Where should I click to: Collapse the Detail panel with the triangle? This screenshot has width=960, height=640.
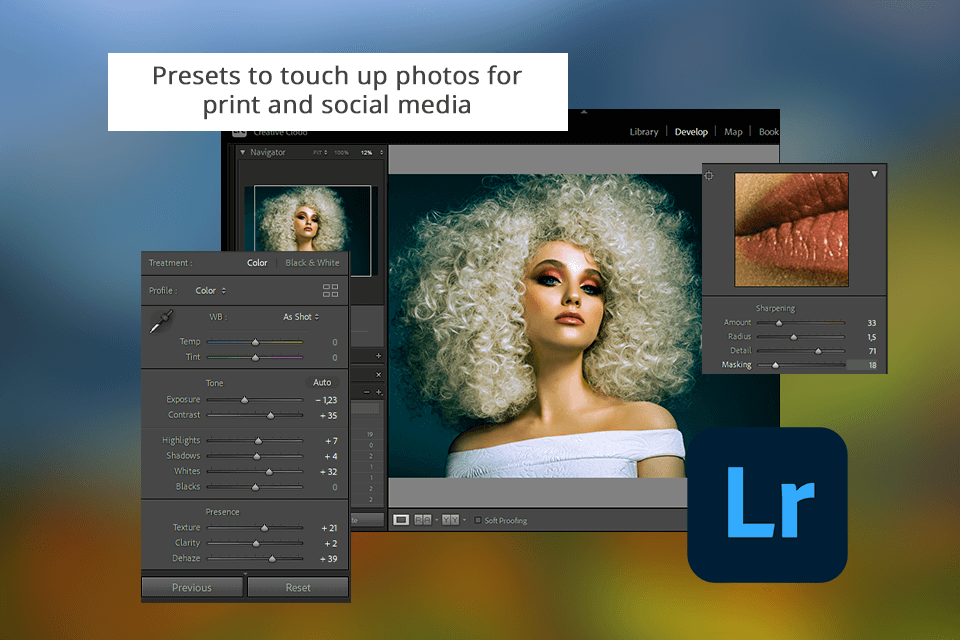coord(875,174)
